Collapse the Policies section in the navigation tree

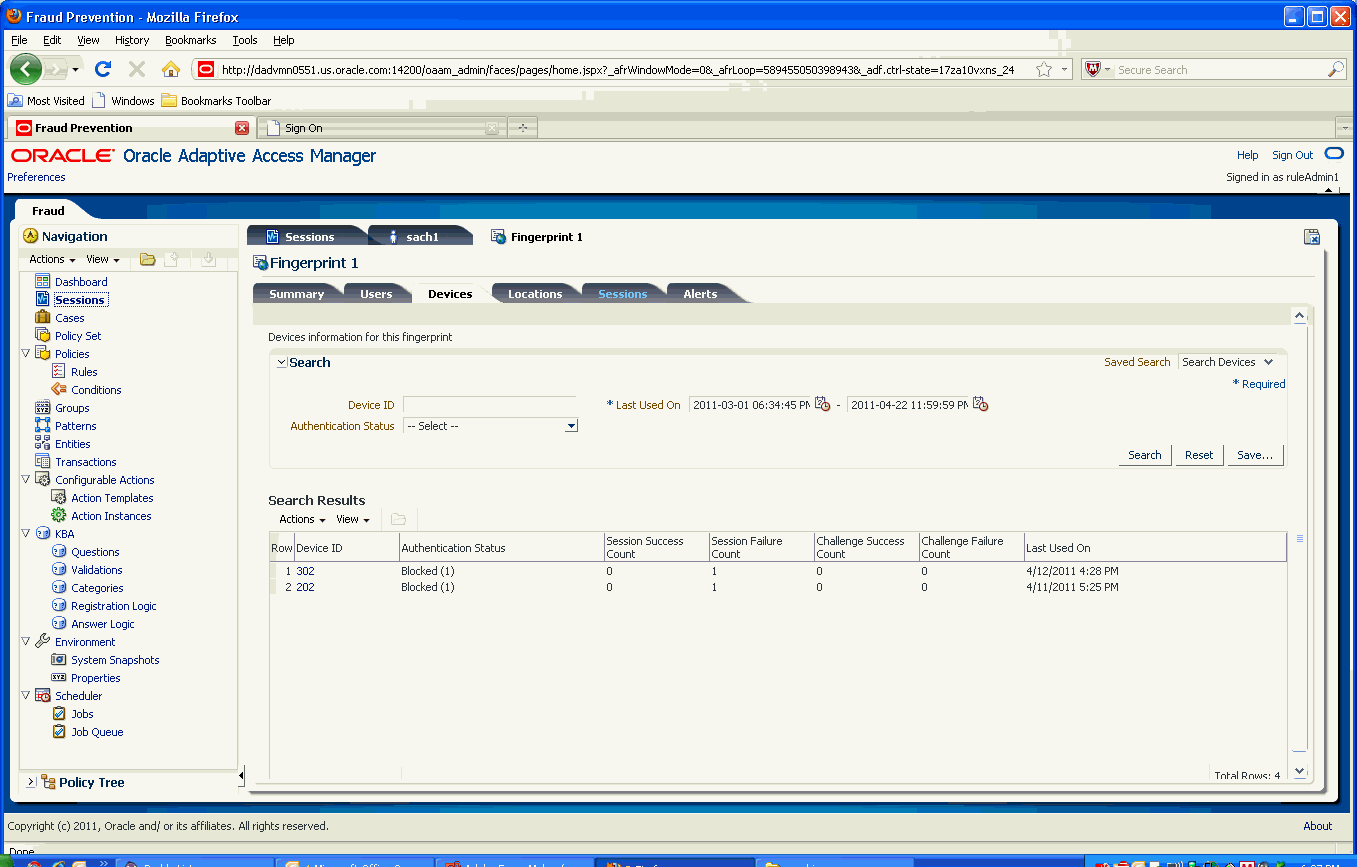tap(26, 353)
